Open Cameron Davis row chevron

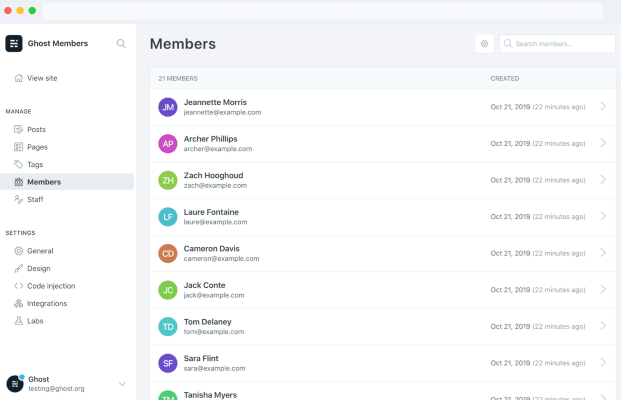click(x=603, y=253)
